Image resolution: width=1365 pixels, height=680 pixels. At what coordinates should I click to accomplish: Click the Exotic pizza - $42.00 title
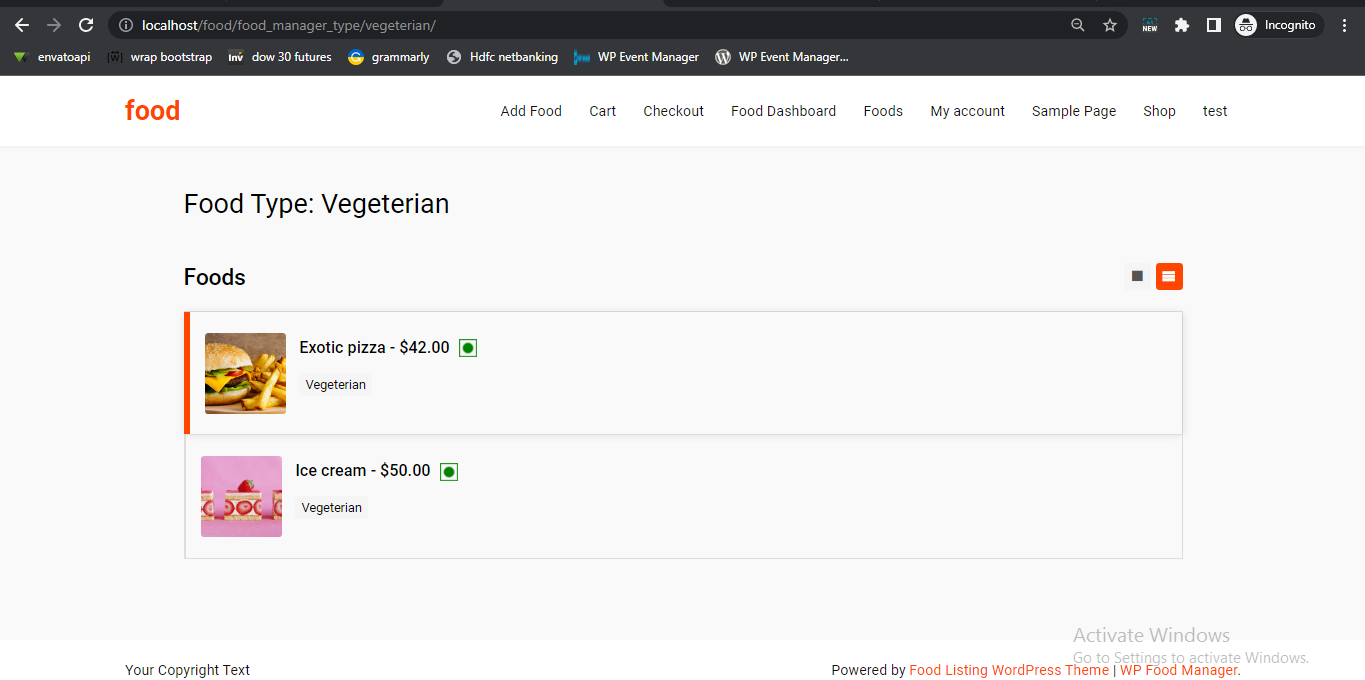(x=375, y=348)
